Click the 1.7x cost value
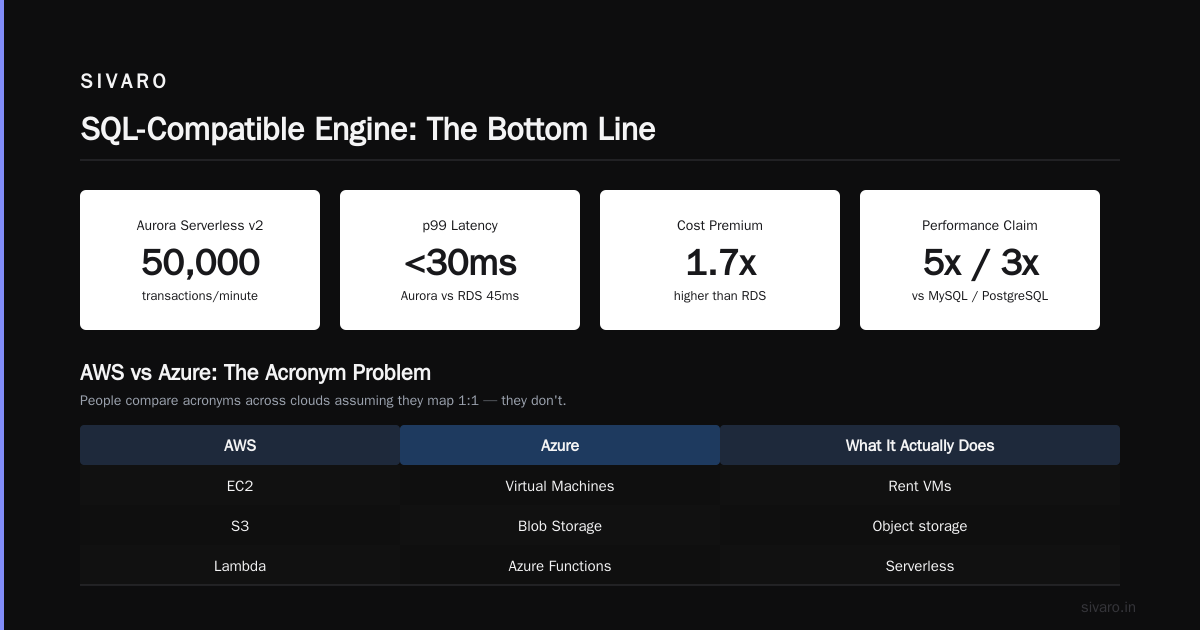Image resolution: width=1200 pixels, height=630 pixels. click(x=720, y=262)
